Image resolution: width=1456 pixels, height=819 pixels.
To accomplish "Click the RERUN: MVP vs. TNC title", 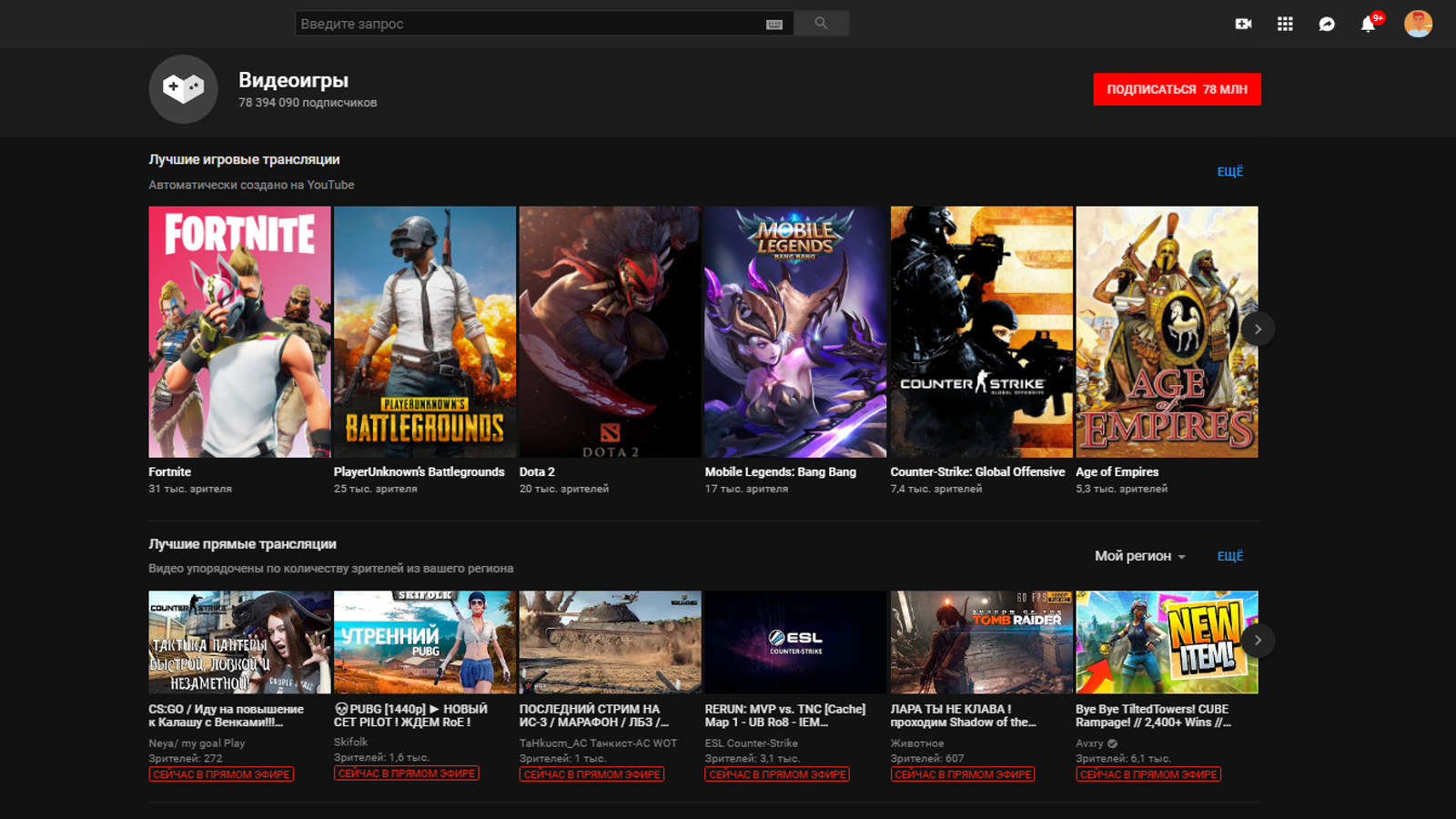I will click(x=785, y=716).
